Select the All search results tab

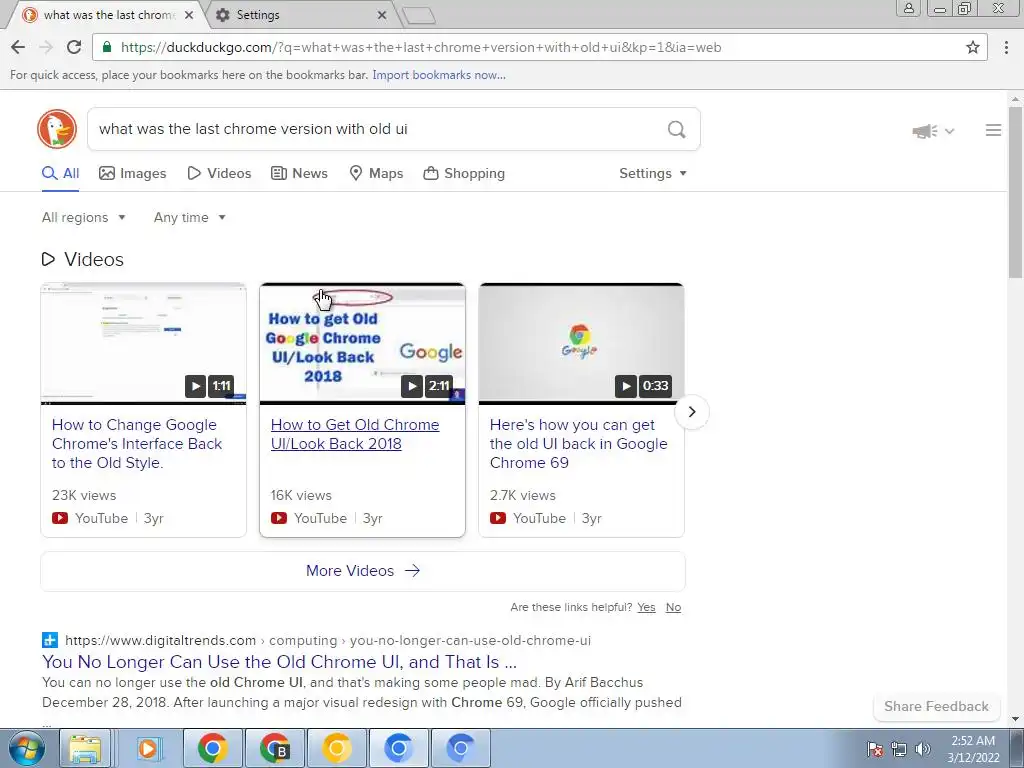[61, 173]
